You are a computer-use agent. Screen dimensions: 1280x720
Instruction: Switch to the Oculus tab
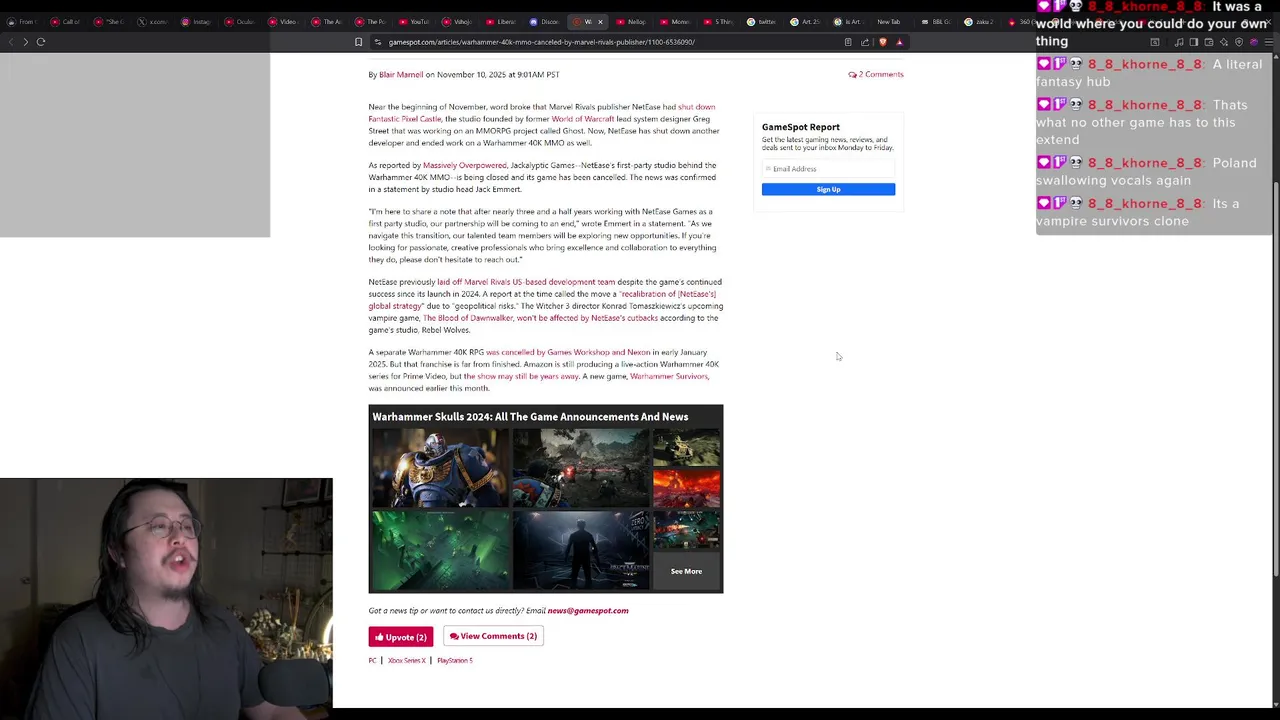coord(240,22)
